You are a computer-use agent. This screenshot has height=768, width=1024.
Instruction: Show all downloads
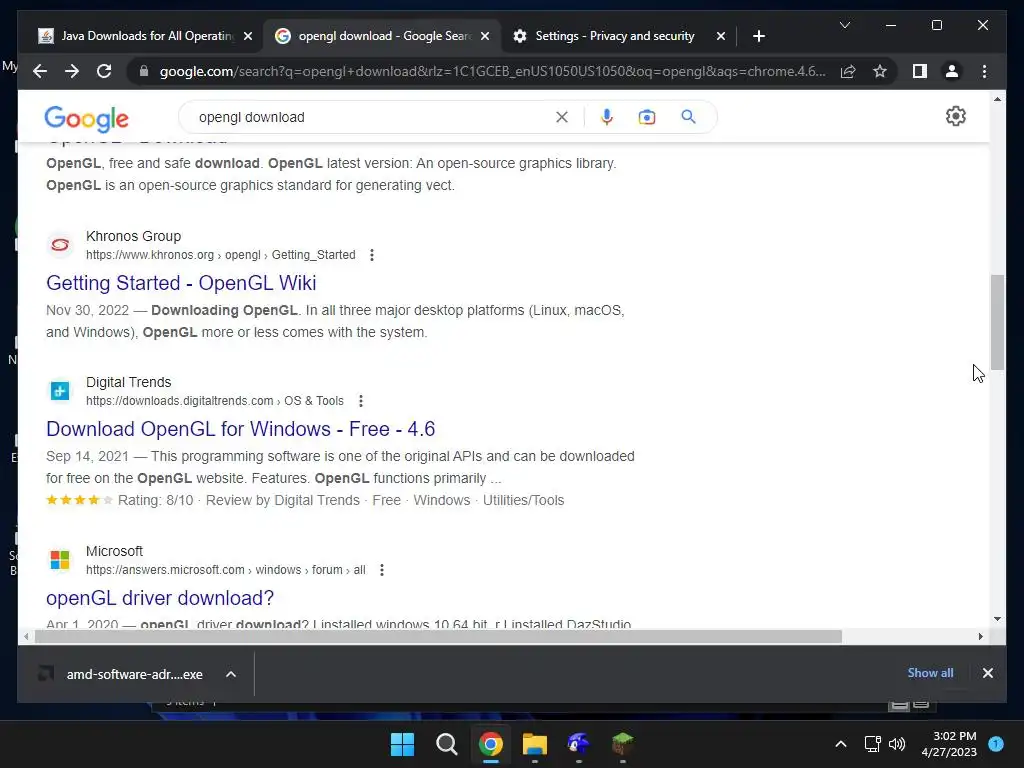[x=930, y=673]
